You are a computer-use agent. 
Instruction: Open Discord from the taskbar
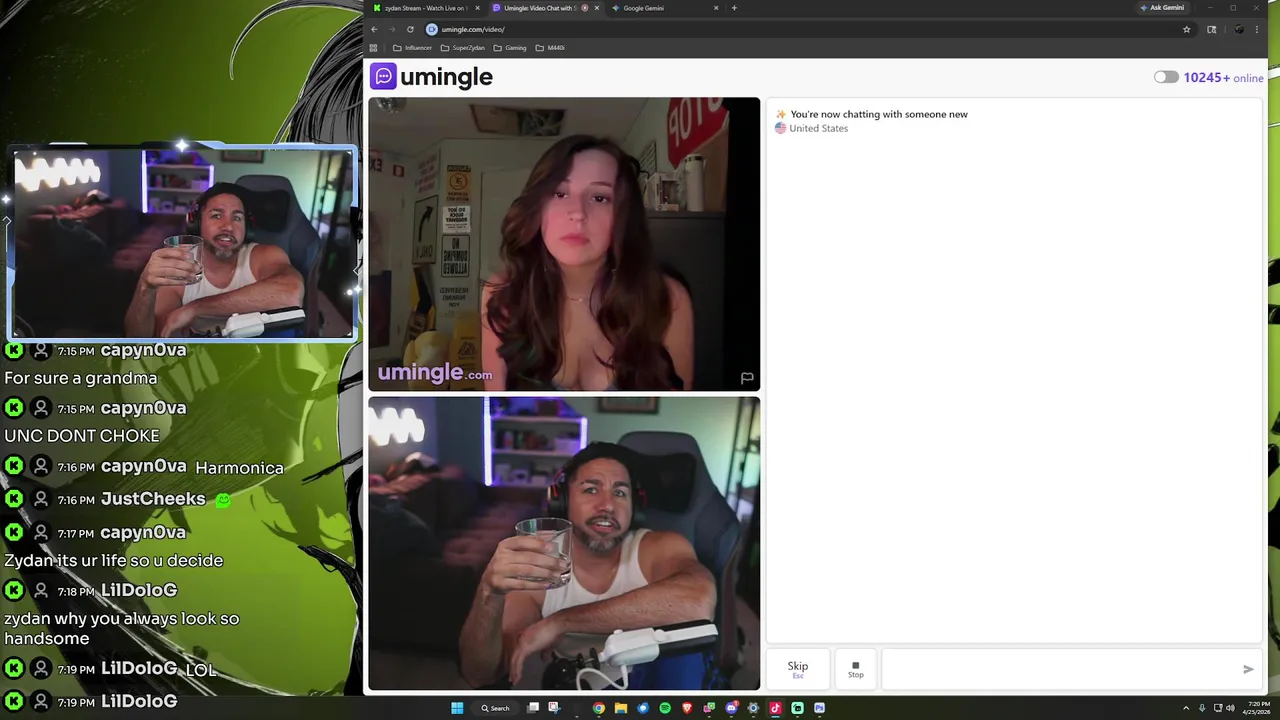click(x=731, y=708)
